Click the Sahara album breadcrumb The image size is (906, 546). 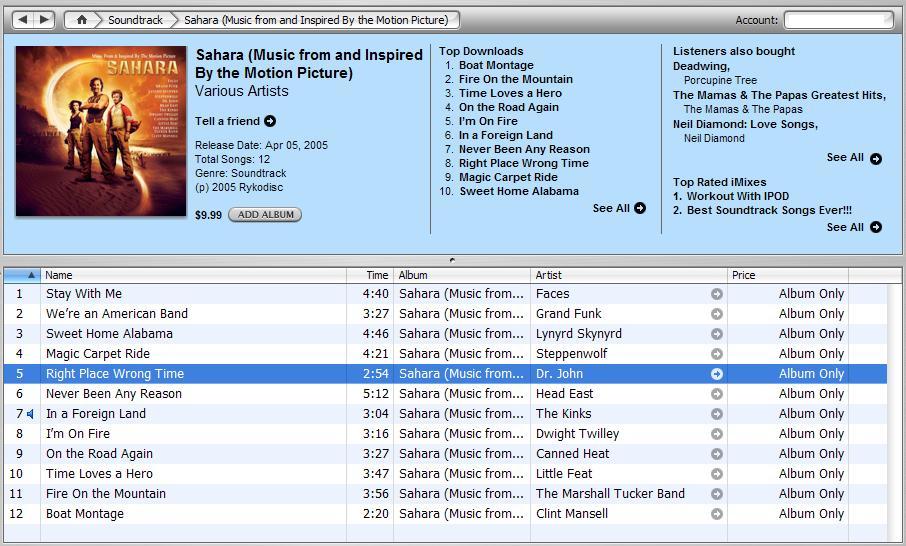pos(316,20)
